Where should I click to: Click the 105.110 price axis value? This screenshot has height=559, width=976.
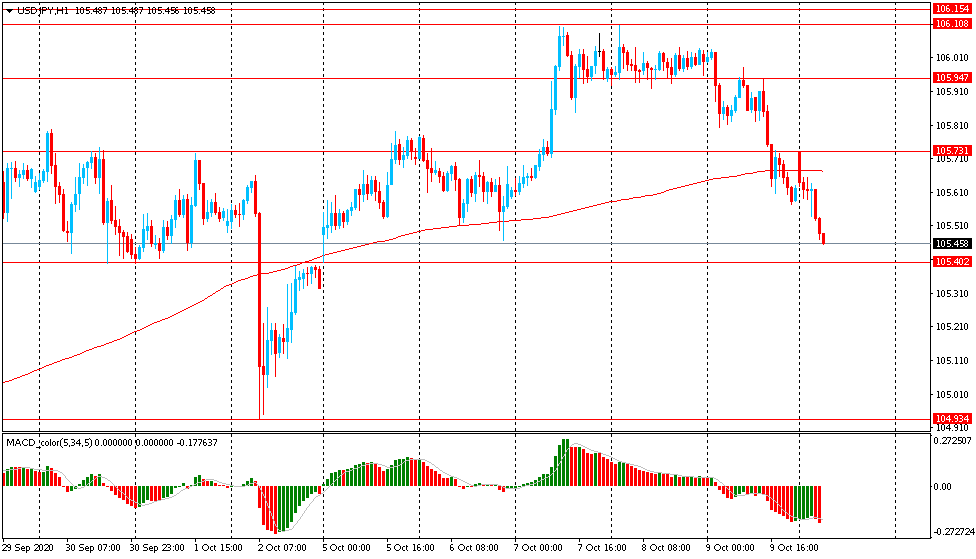coord(952,360)
